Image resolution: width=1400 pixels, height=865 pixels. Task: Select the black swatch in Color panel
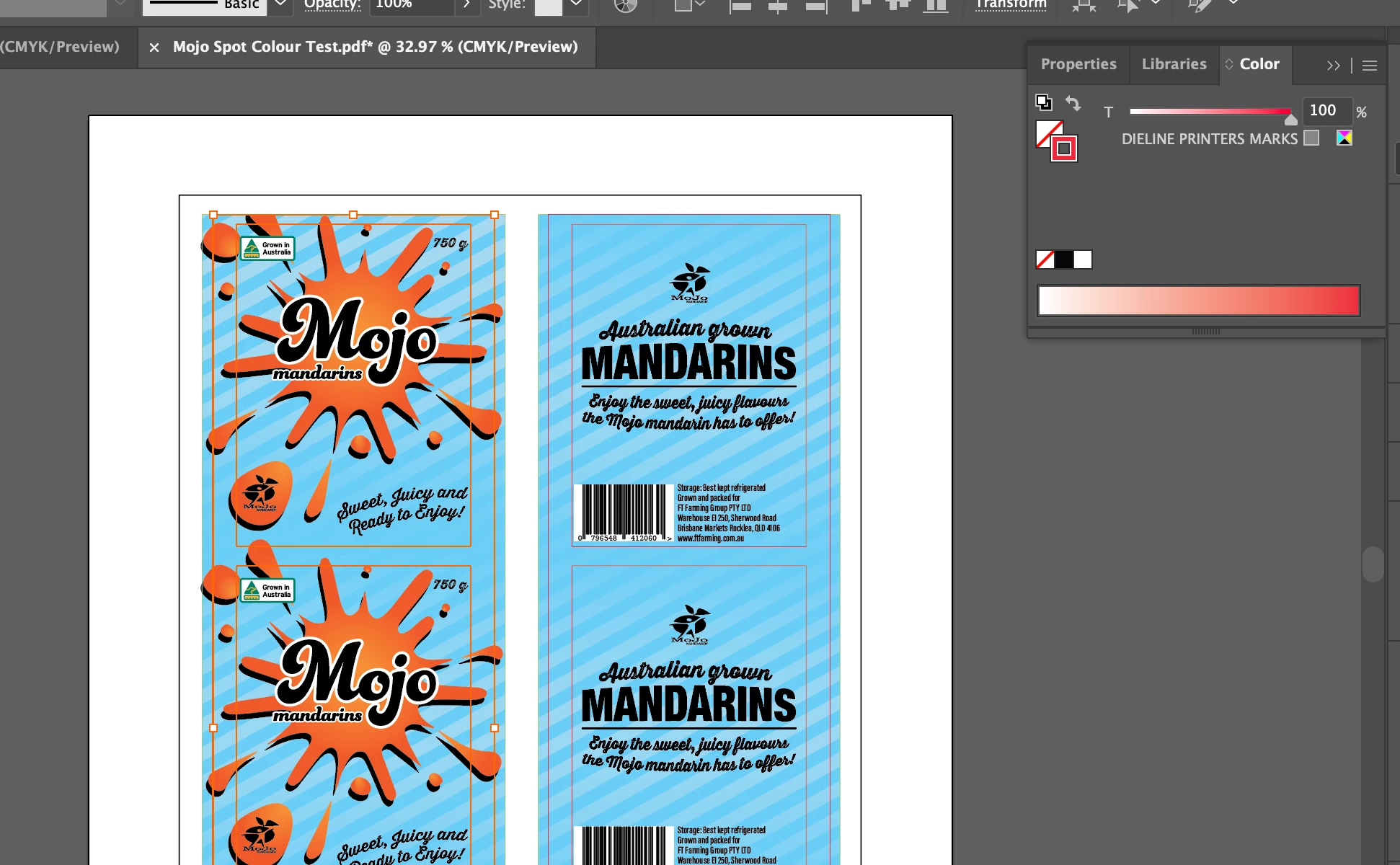click(x=1063, y=259)
